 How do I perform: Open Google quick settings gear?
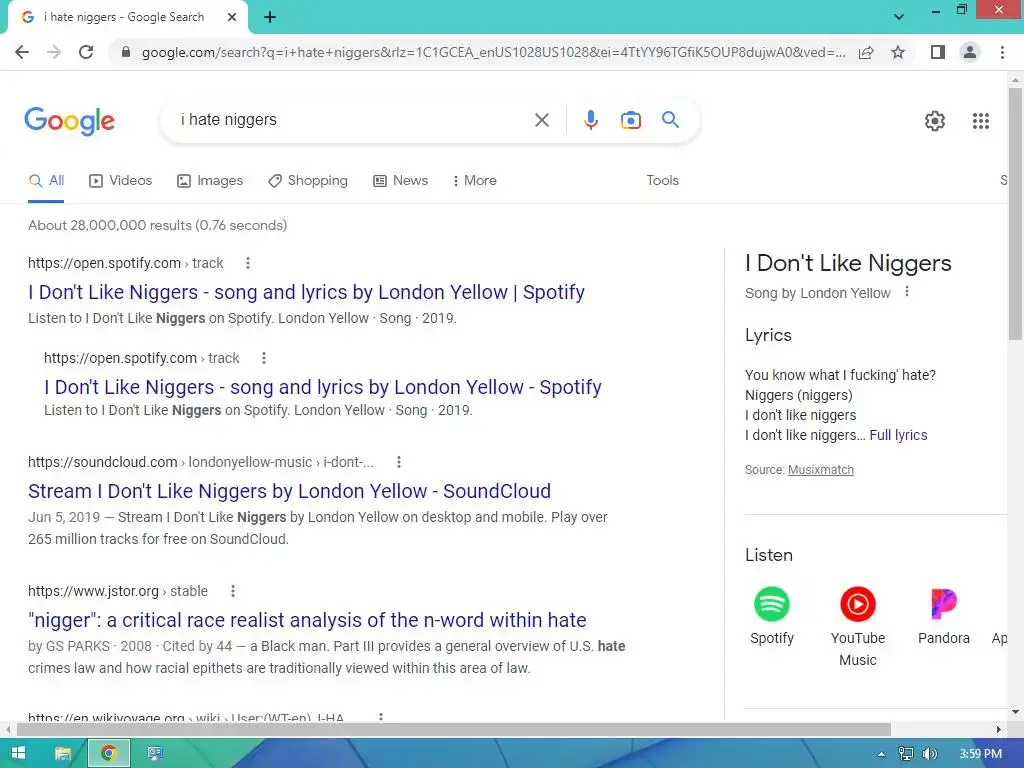pos(935,121)
